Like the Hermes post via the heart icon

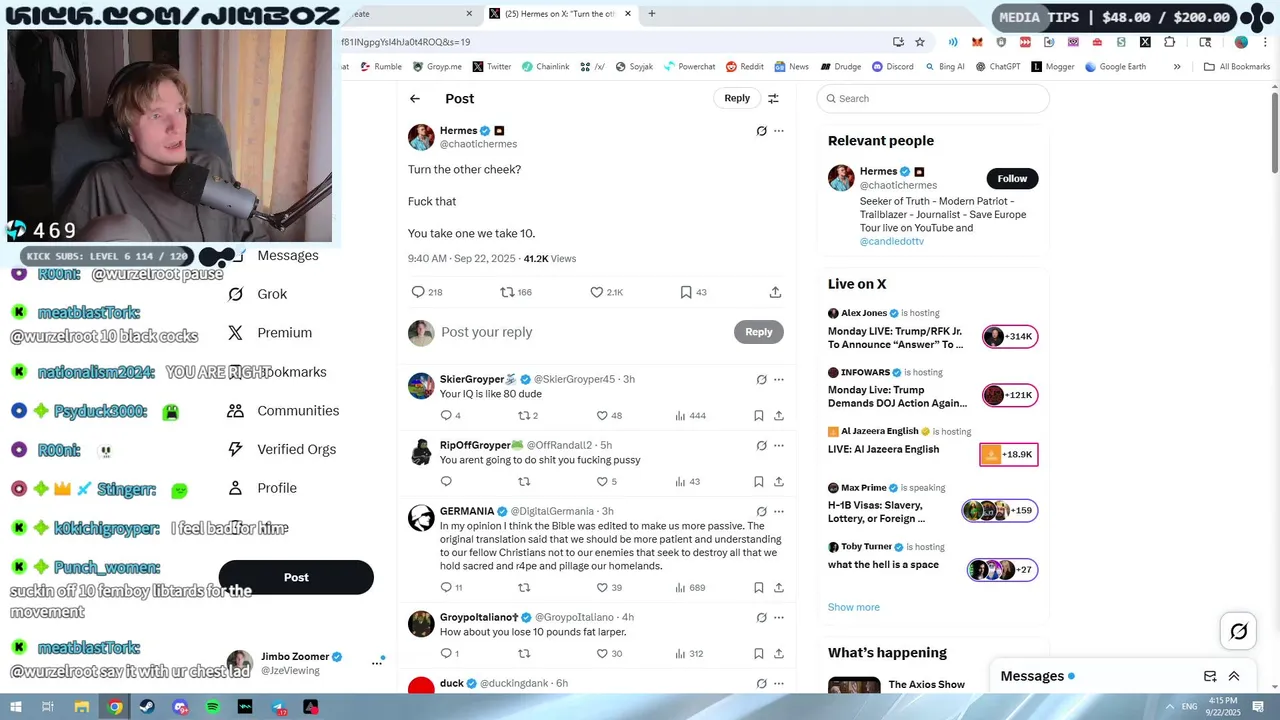pos(597,292)
